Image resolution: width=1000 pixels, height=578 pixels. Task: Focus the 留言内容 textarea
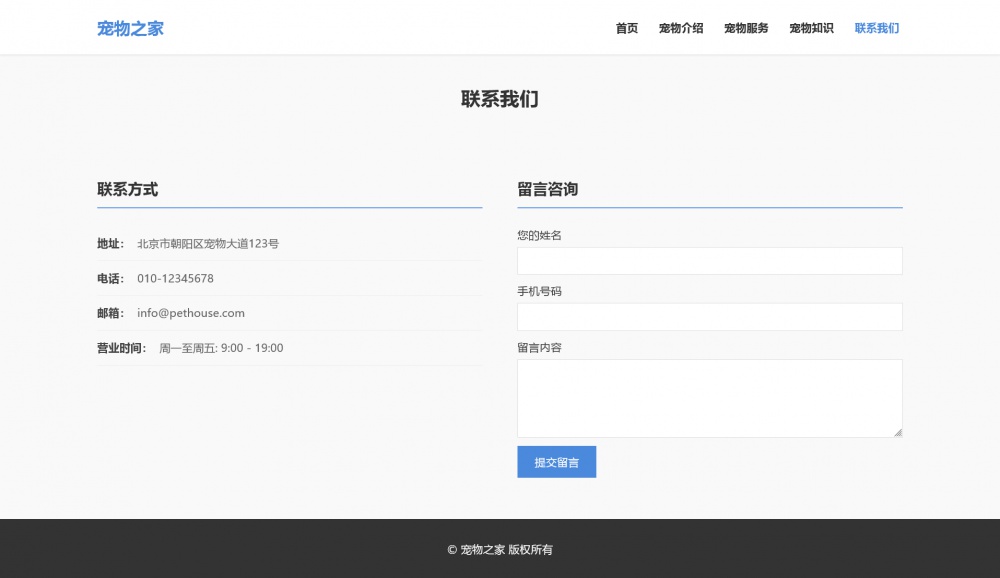click(709, 397)
